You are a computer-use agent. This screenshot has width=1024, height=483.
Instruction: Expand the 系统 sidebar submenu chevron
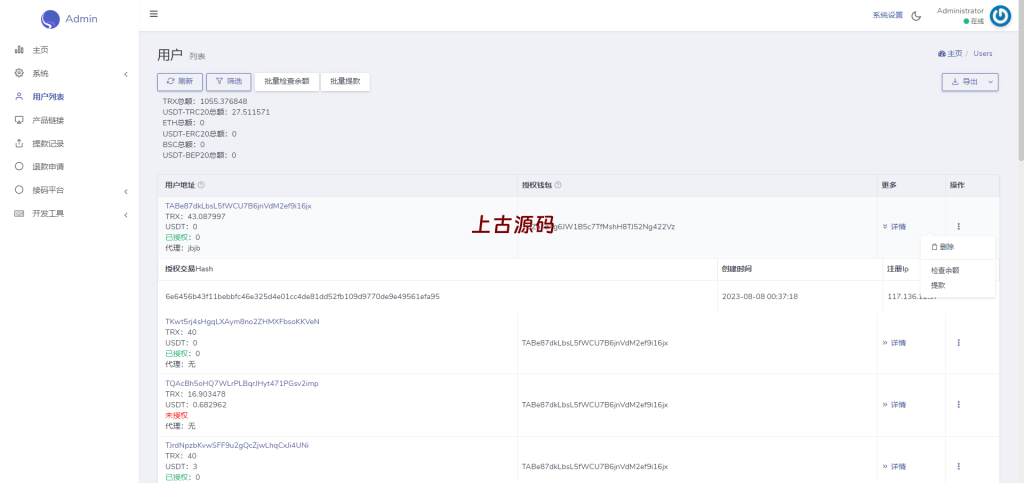[125, 74]
